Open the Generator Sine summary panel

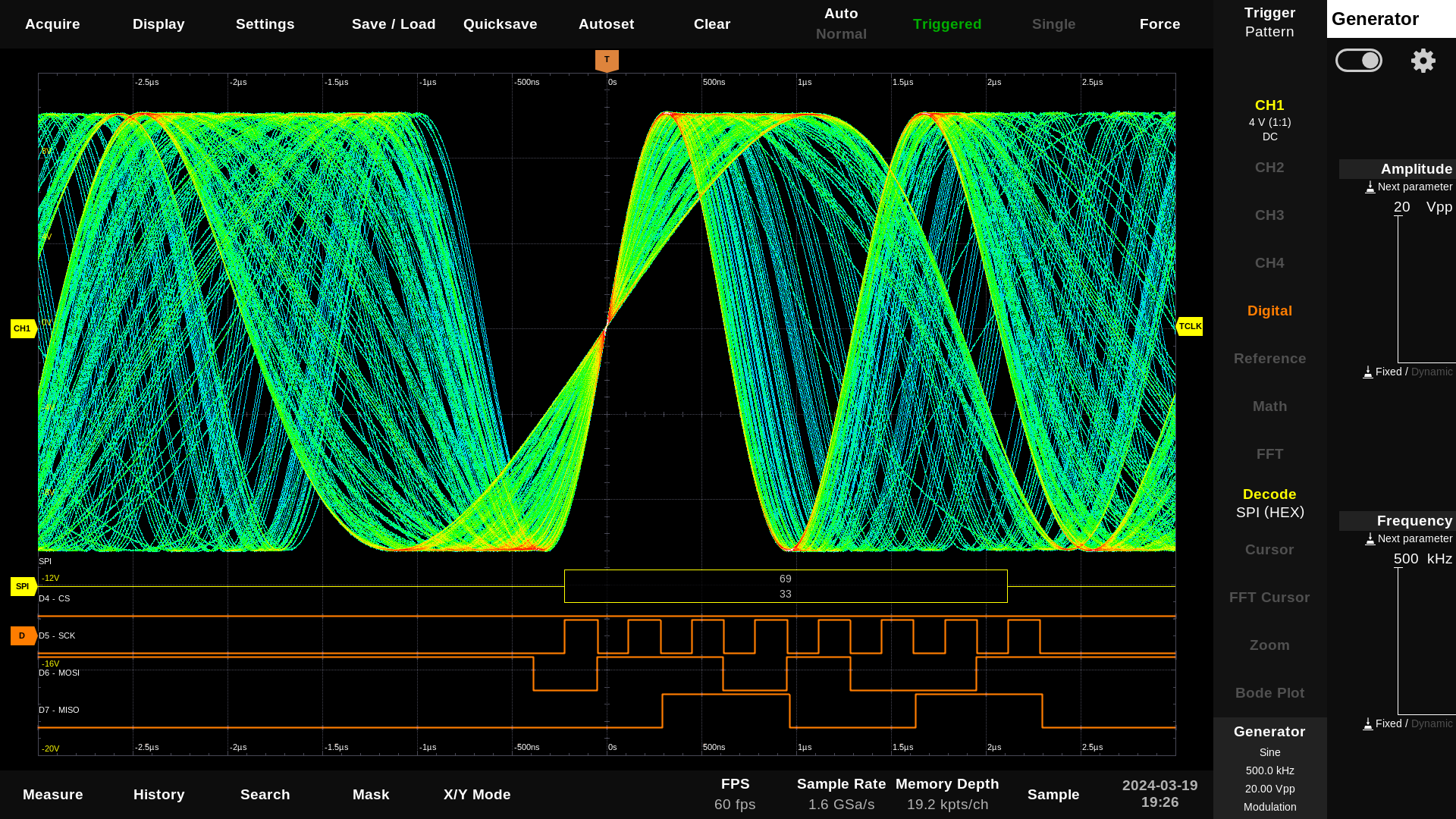coord(1269,768)
